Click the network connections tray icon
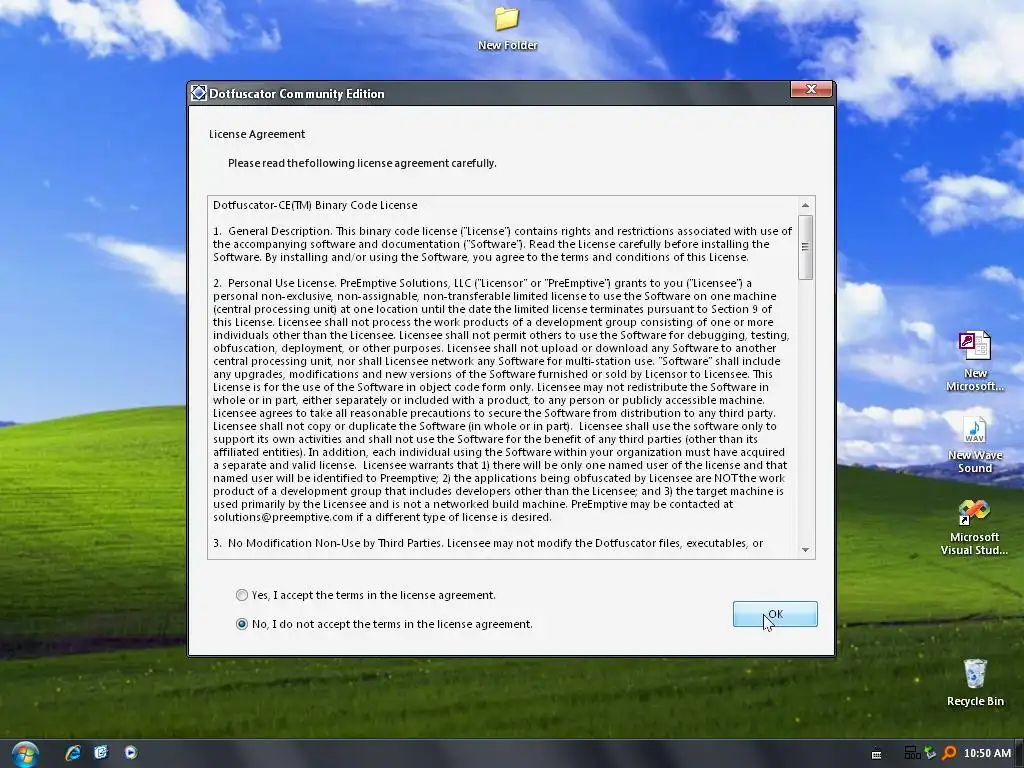Screen dimensions: 1024x768 click(x=912, y=753)
